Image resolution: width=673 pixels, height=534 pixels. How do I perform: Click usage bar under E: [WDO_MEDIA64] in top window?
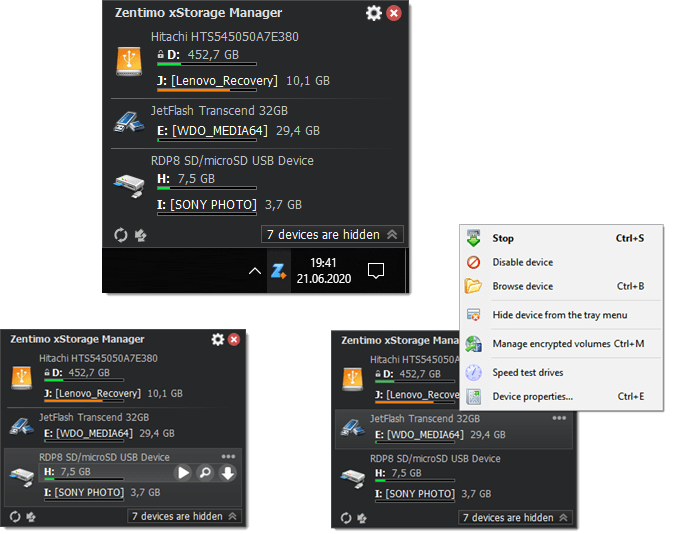click(x=207, y=140)
